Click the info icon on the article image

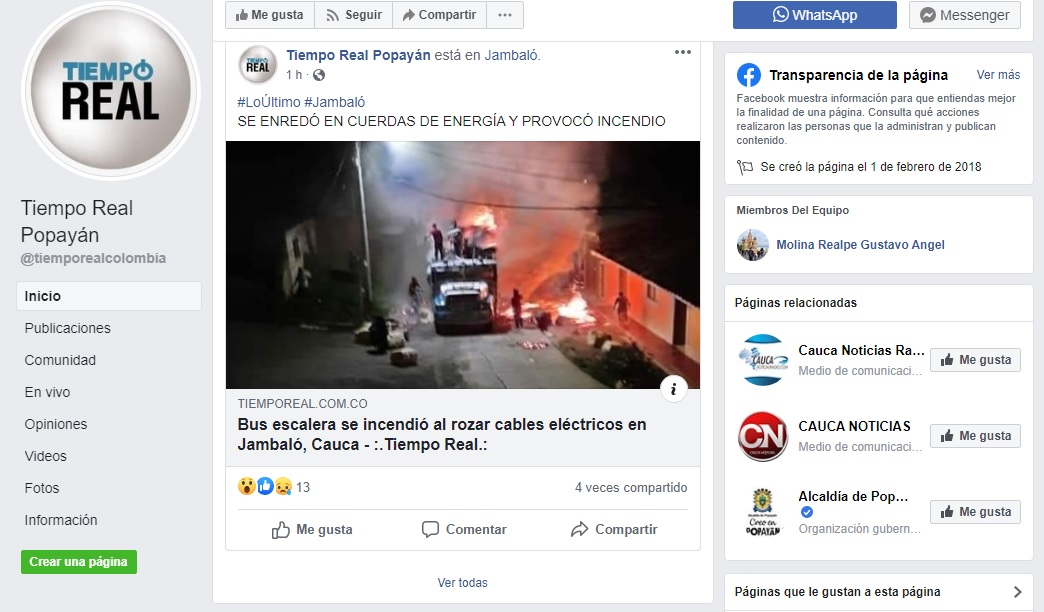[x=674, y=389]
